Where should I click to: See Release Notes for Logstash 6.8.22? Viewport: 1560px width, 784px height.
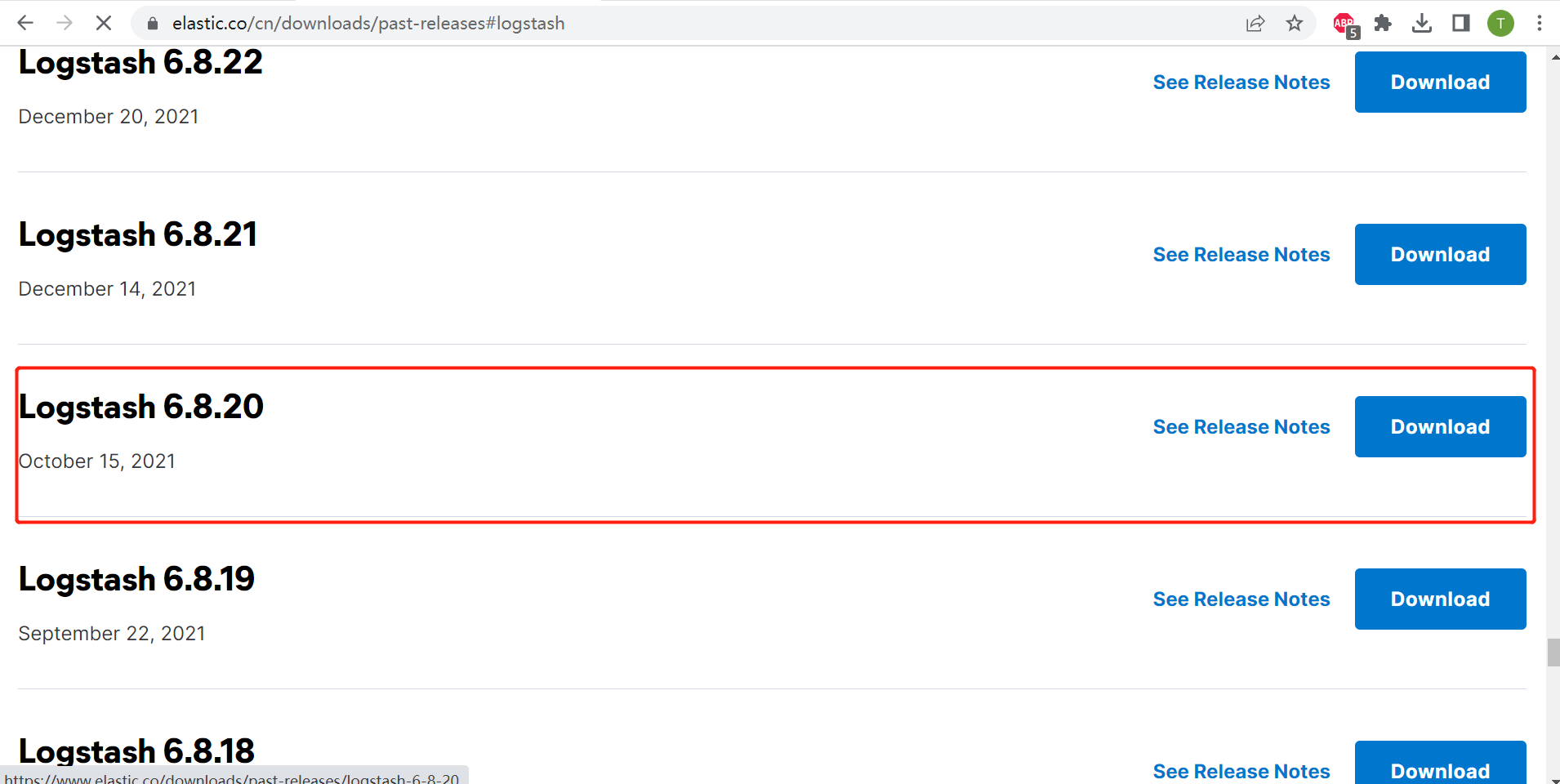[1241, 82]
